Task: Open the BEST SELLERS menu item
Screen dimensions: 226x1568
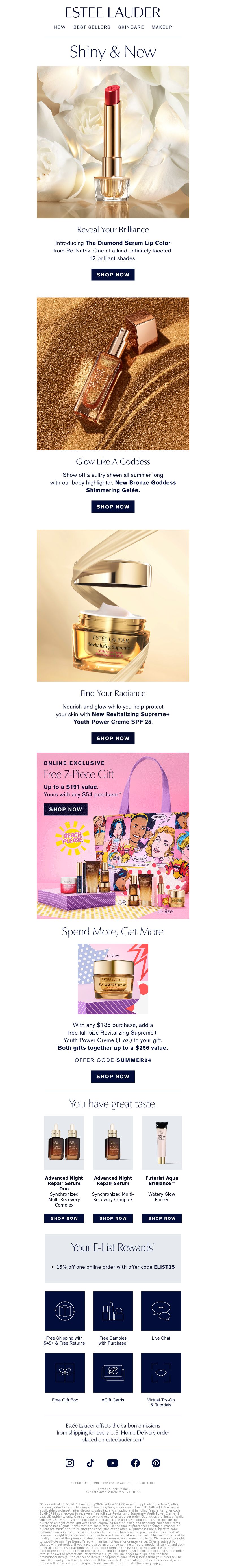Action: click(x=92, y=27)
